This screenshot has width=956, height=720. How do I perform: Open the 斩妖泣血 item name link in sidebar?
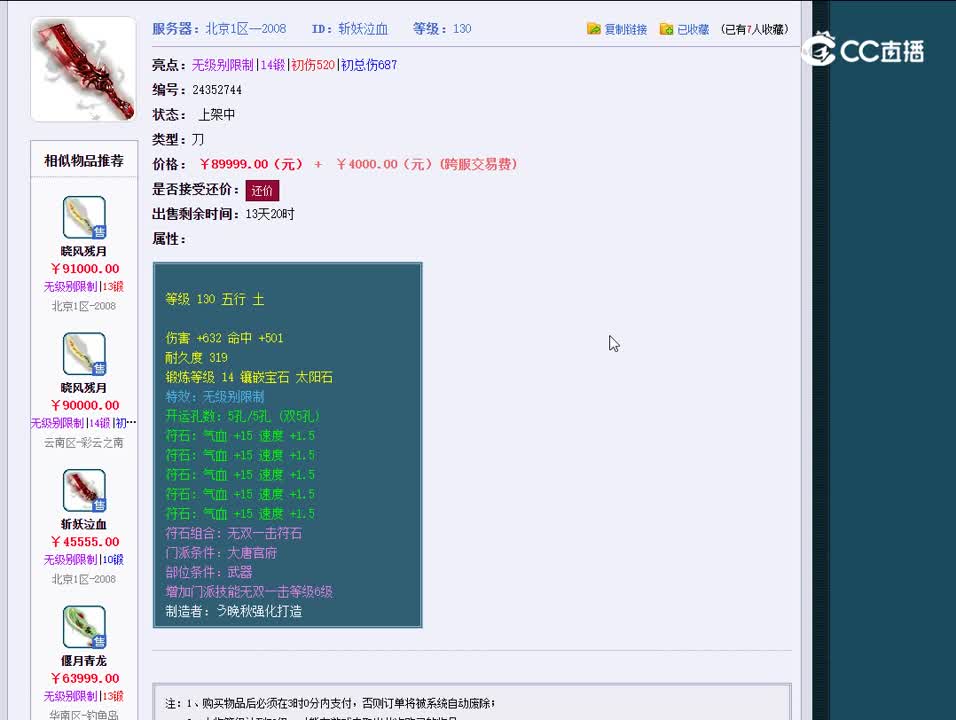(84, 524)
